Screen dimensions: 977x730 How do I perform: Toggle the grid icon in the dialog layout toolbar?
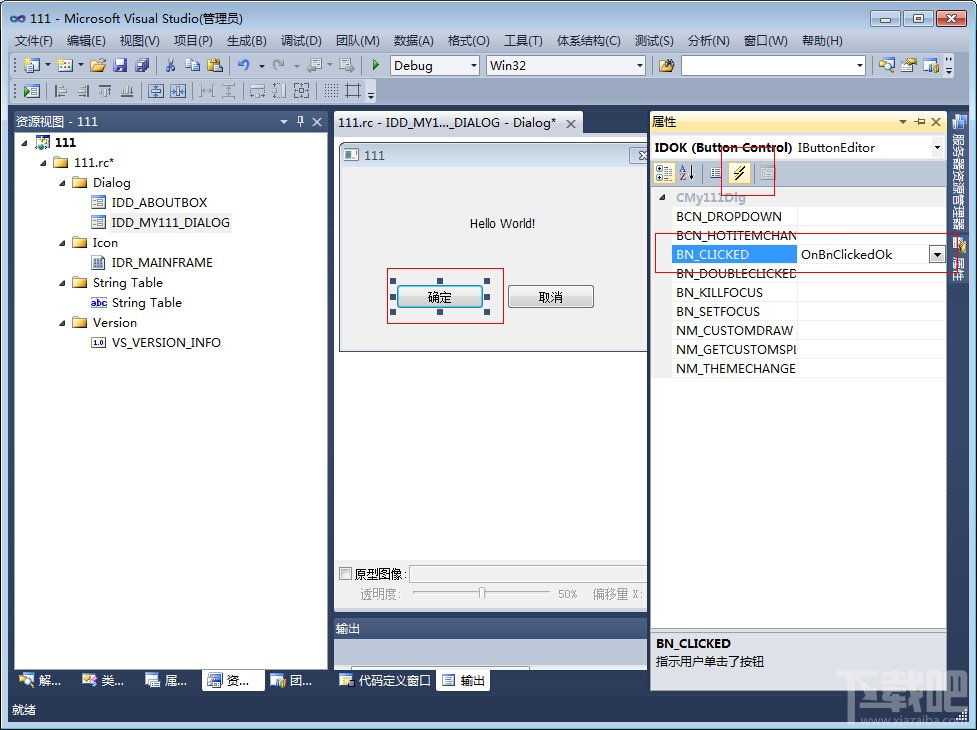(x=331, y=90)
